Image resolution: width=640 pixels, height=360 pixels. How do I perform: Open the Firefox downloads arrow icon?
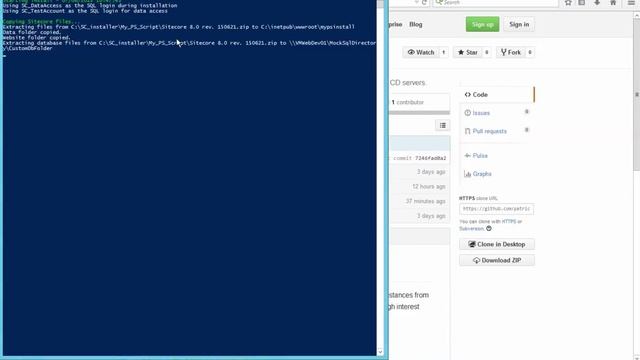click(x=597, y=2)
